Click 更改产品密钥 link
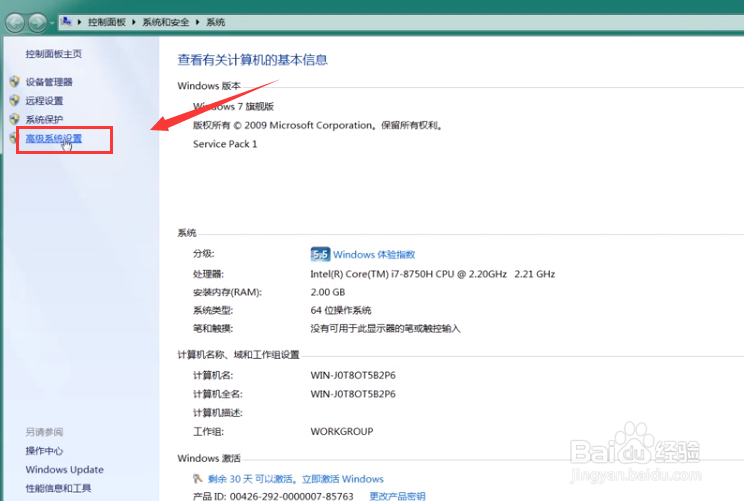 398,496
